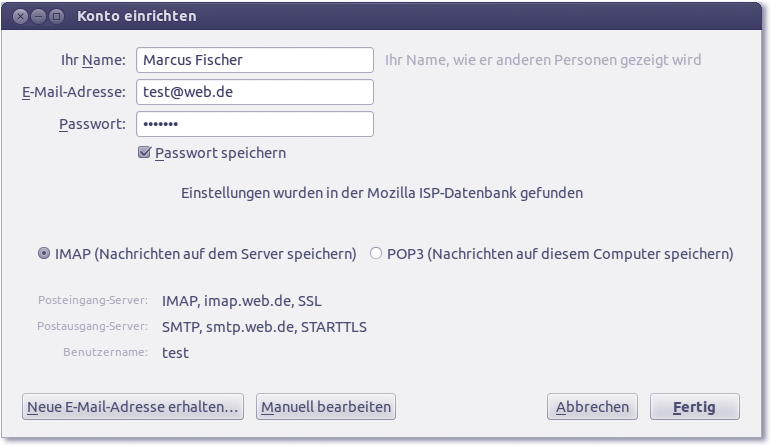Click into the E-Mail-Adresse field

tap(254, 92)
